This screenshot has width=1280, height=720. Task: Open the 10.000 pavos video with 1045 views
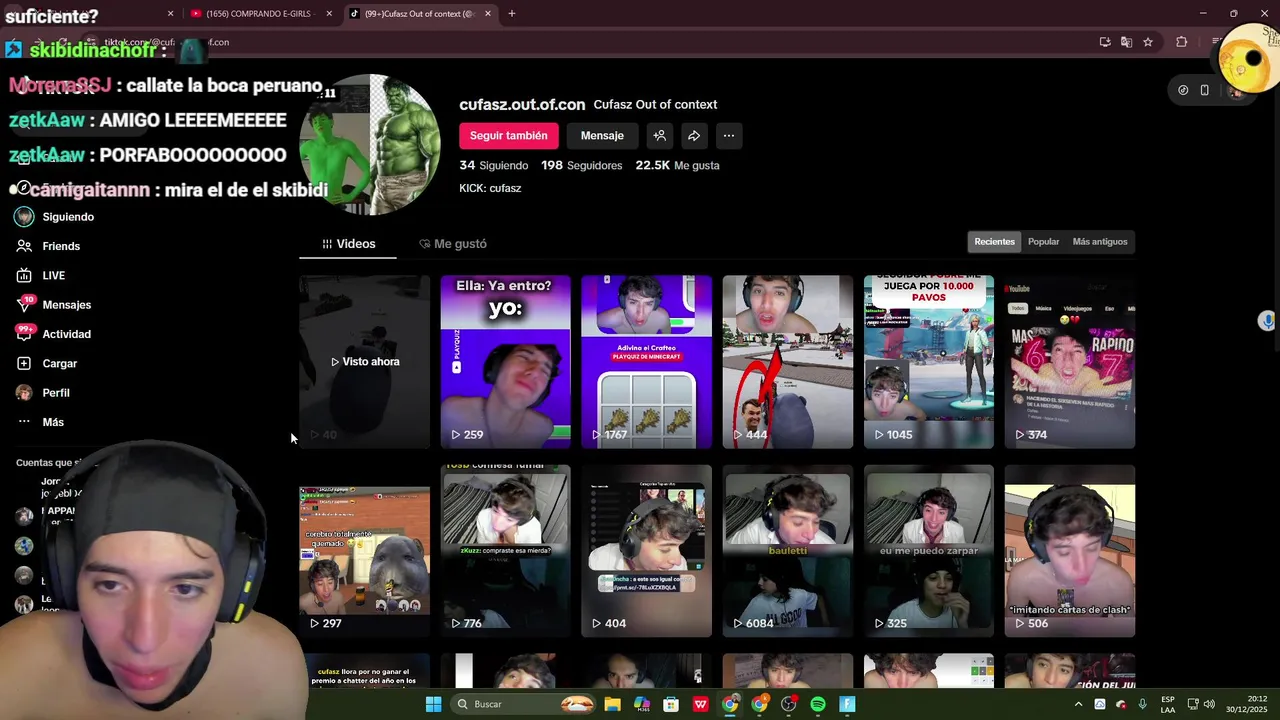tap(928, 362)
